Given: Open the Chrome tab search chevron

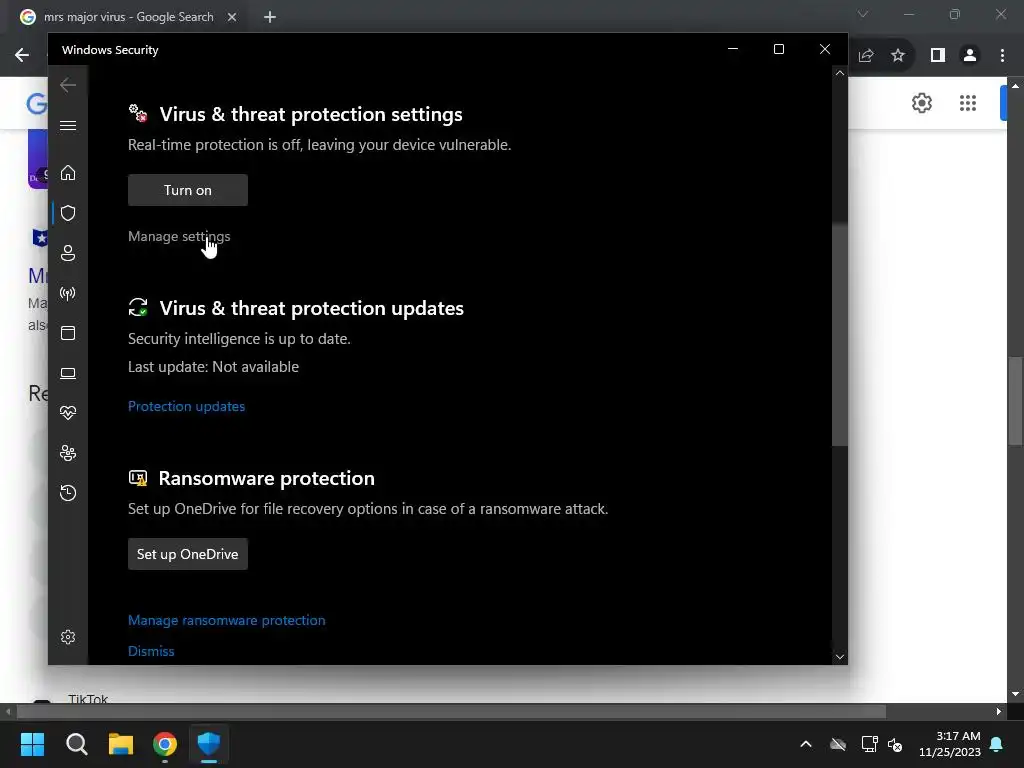Looking at the screenshot, I should click(863, 14).
